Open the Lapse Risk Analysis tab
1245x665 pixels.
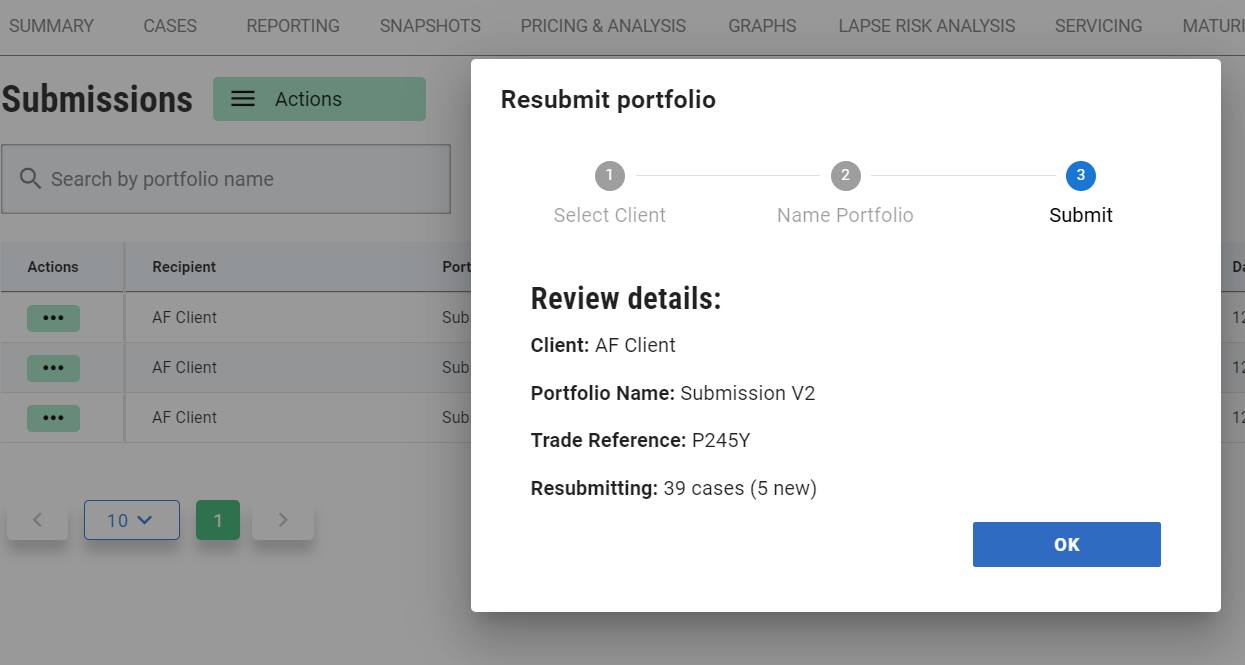[926, 26]
